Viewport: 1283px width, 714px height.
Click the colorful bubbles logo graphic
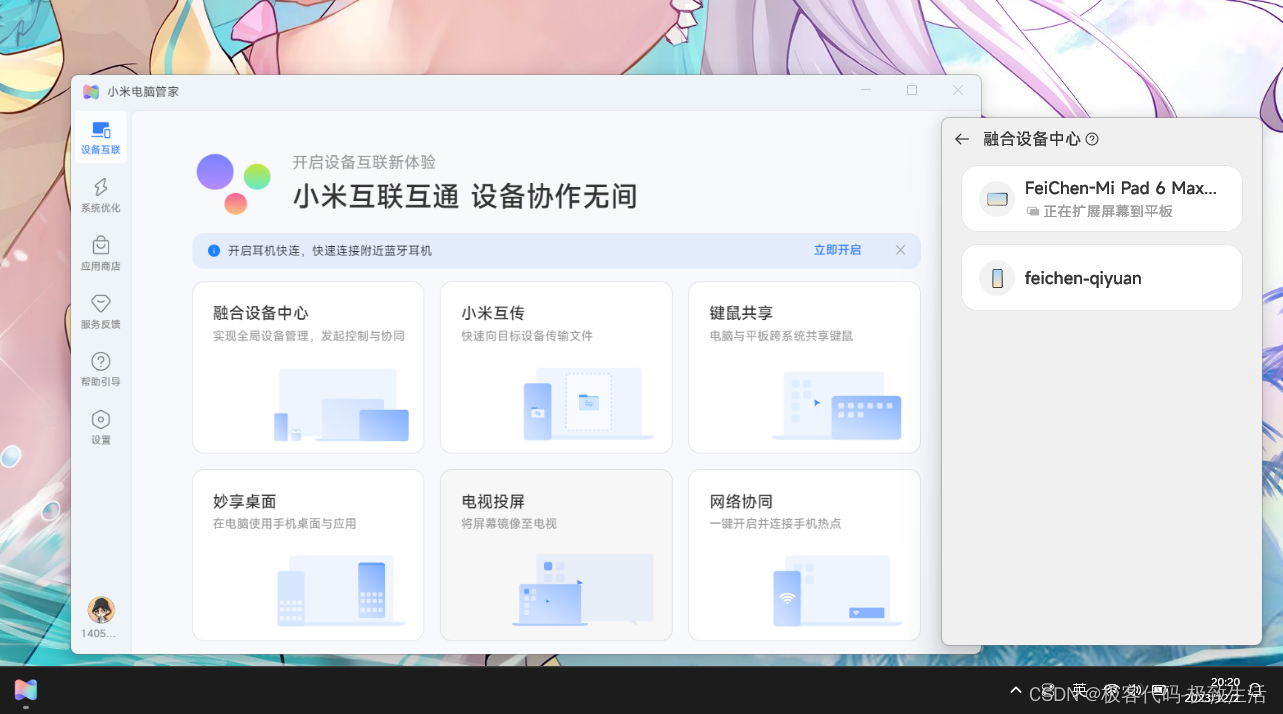click(x=233, y=184)
